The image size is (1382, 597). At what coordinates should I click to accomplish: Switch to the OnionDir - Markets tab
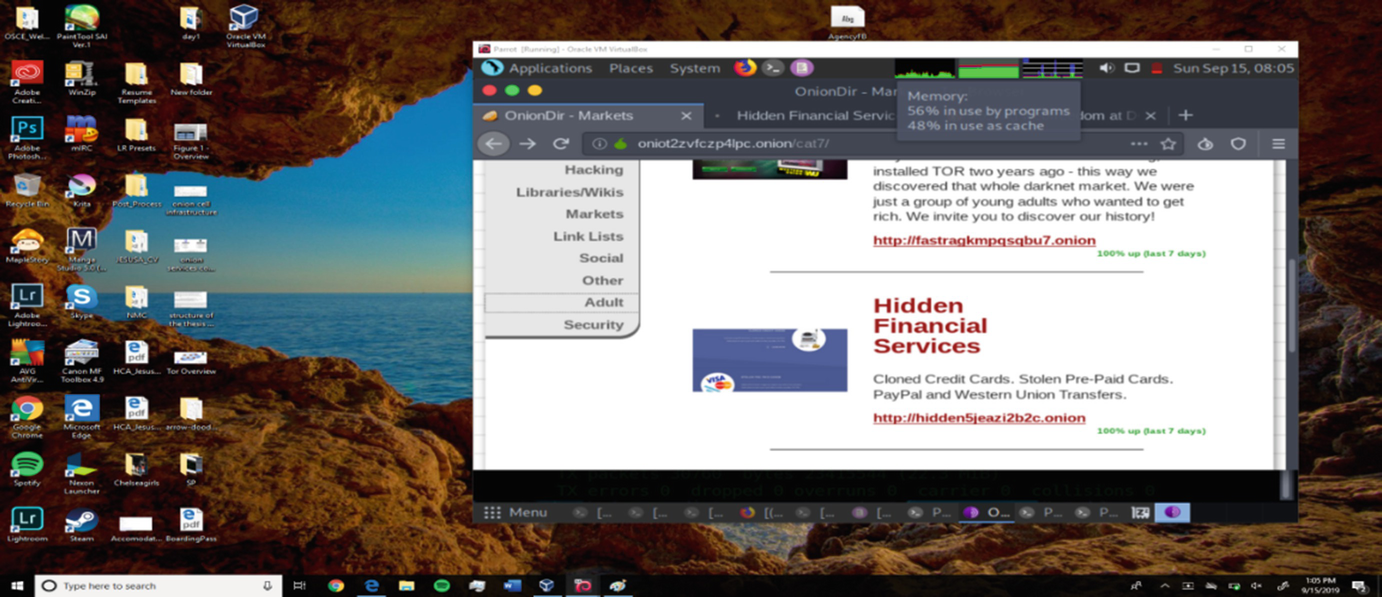588,116
